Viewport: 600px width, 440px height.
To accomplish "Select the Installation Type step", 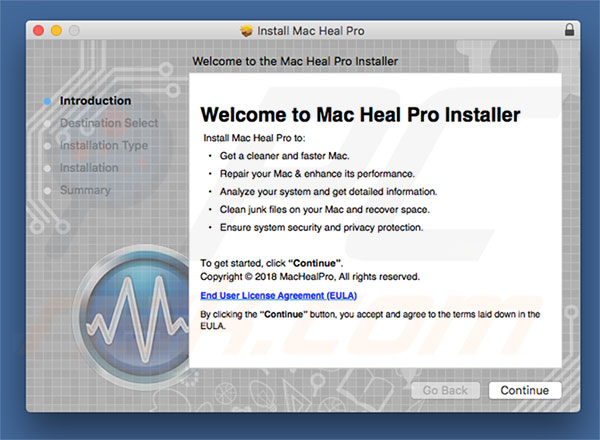I will point(104,145).
